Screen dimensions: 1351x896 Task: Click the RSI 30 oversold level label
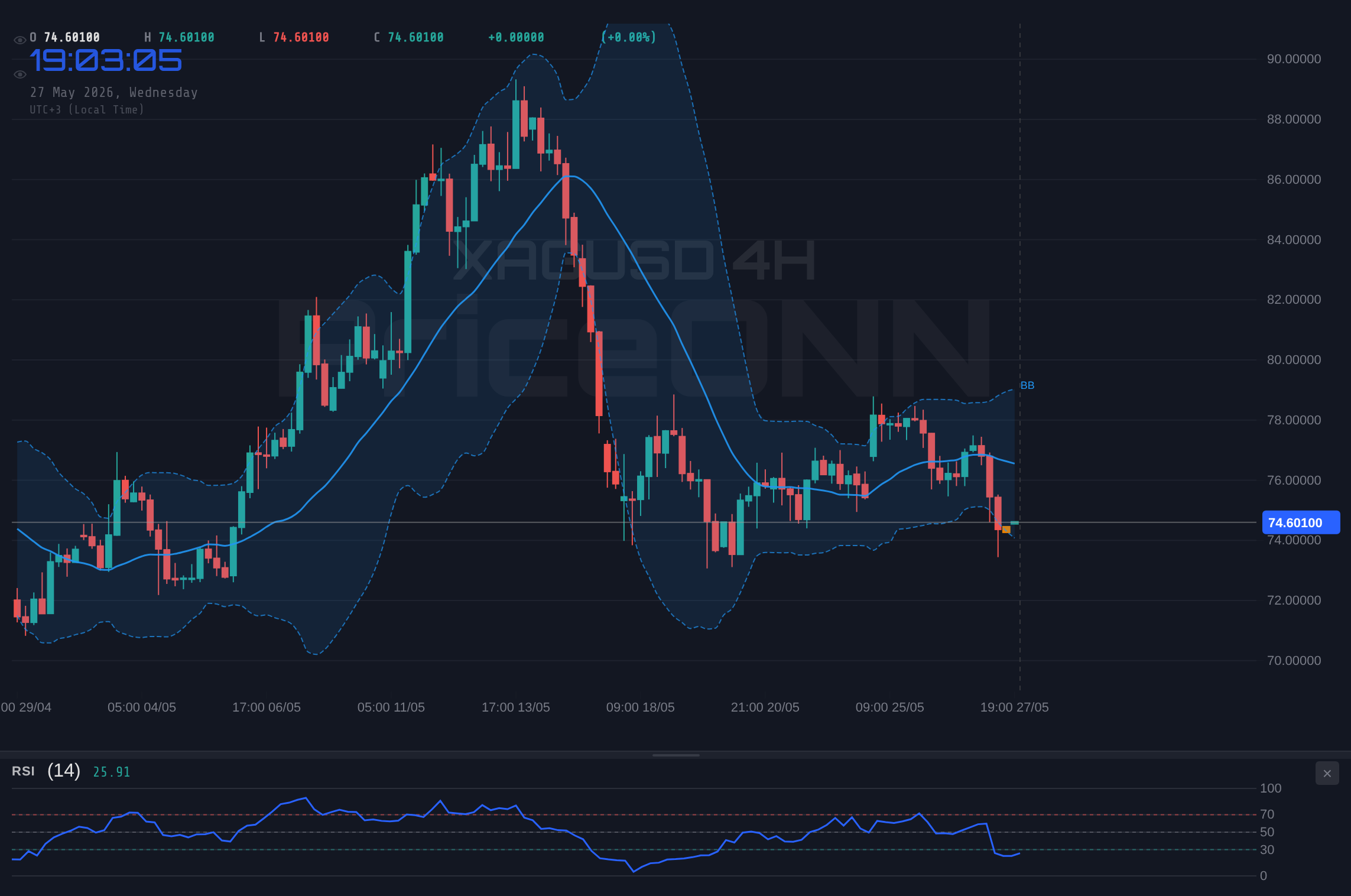[x=1267, y=850]
